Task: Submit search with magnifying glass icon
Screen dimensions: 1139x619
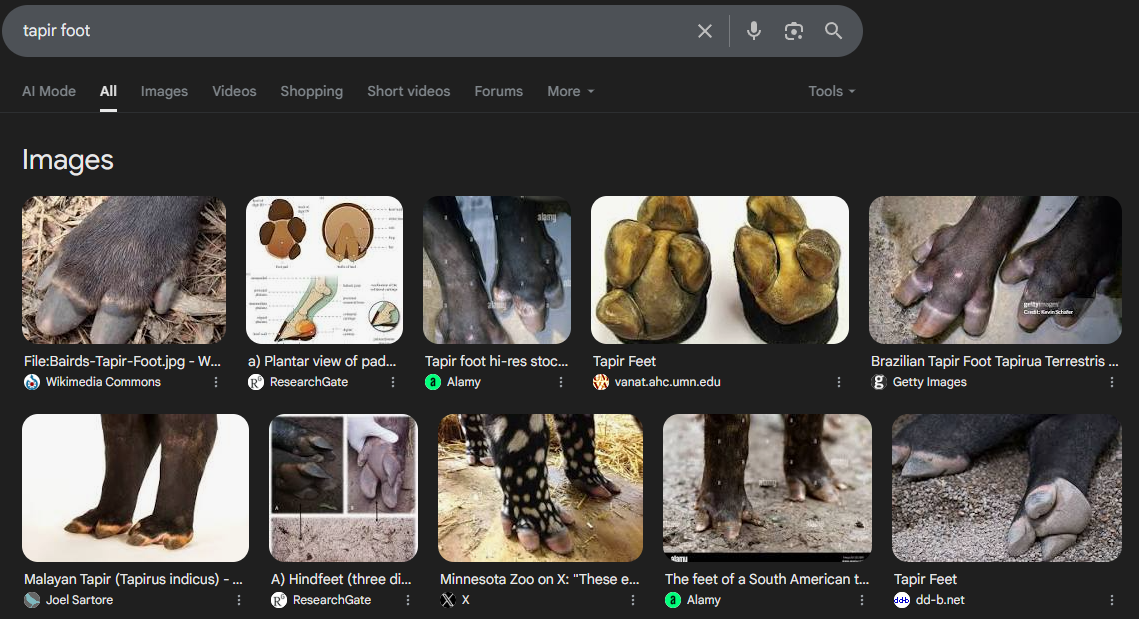Action: click(x=833, y=31)
